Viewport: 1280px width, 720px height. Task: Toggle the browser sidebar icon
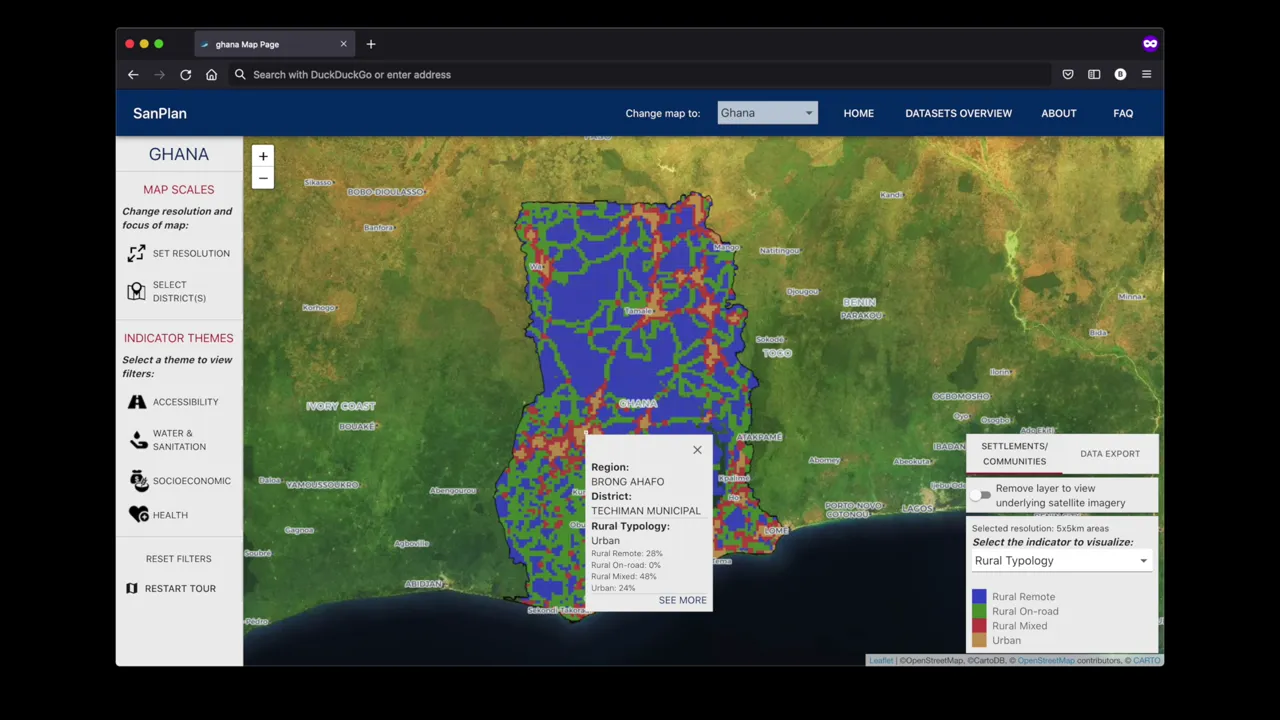pos(1094,74)
